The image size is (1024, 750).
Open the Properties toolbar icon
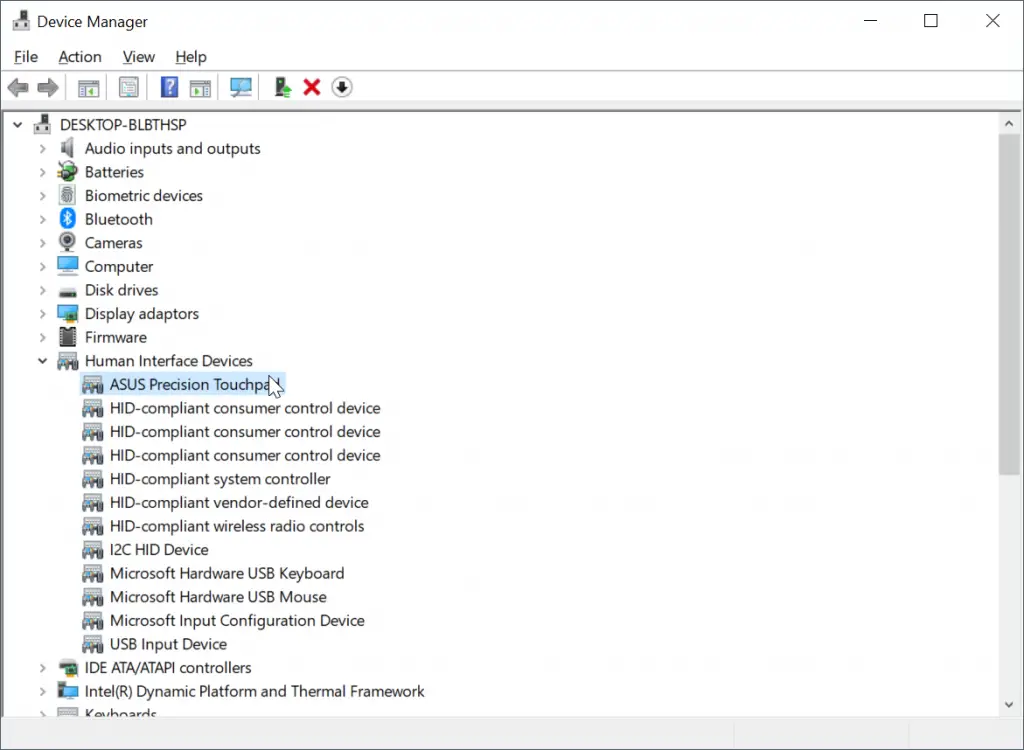click(129, 87)
